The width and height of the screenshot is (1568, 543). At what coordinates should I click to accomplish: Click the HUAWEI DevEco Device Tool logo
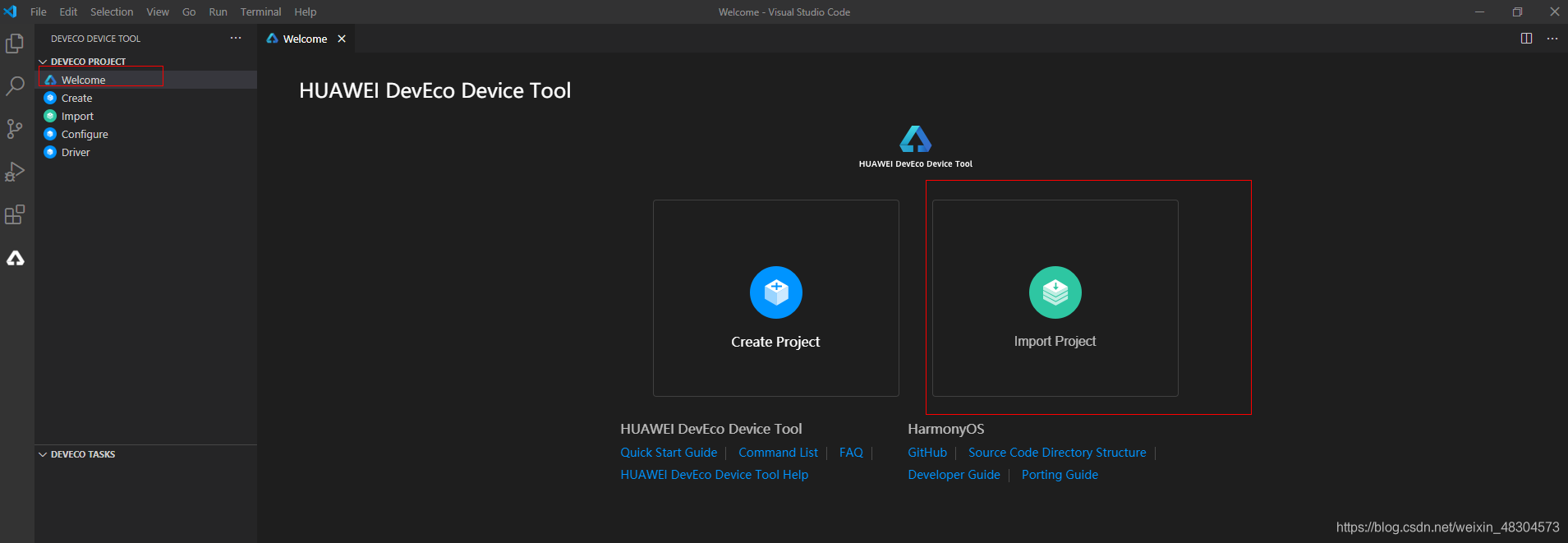click(x=915, y=146)
